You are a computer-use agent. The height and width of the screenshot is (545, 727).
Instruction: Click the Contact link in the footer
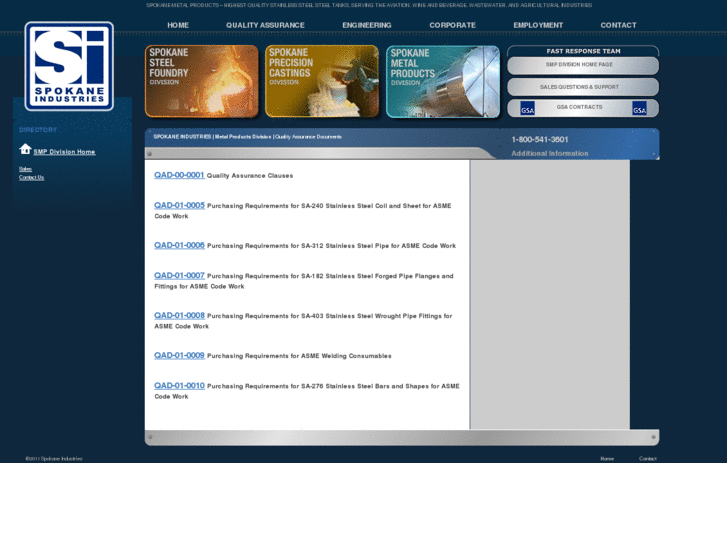[x=648, y=459]
